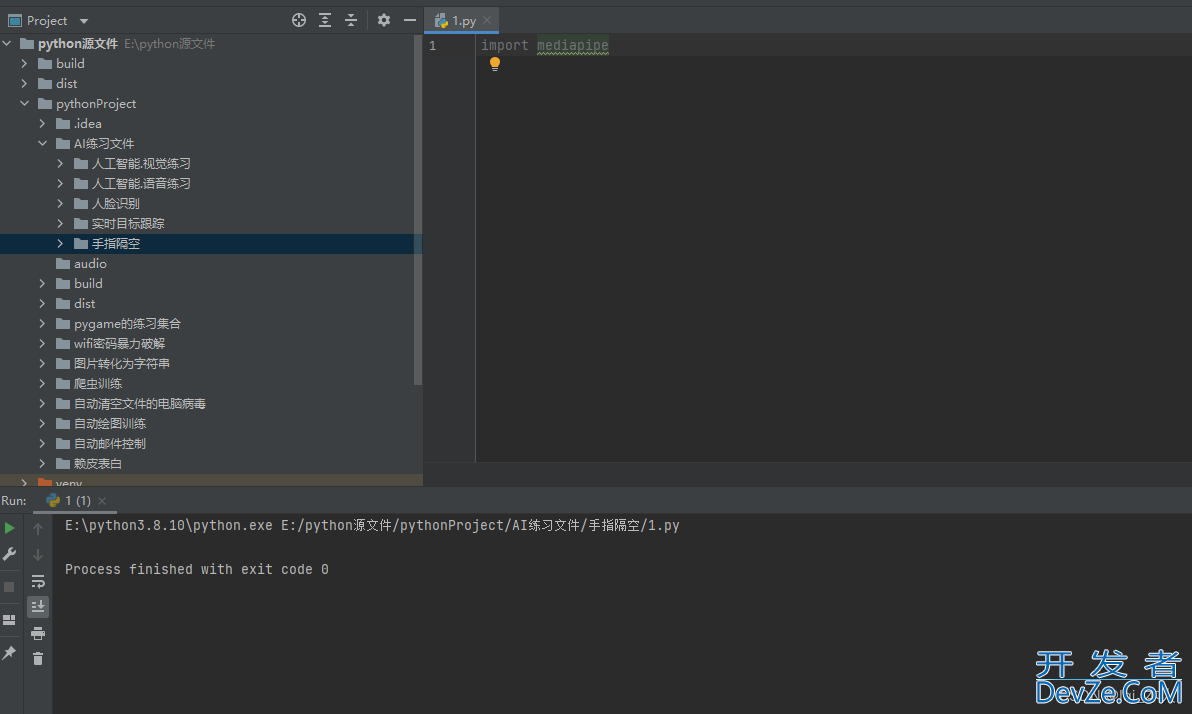The width and height of the screenshot is (1192, 714).
Task: Clear console output with trash icon
Action: click(x=38, y=658)
